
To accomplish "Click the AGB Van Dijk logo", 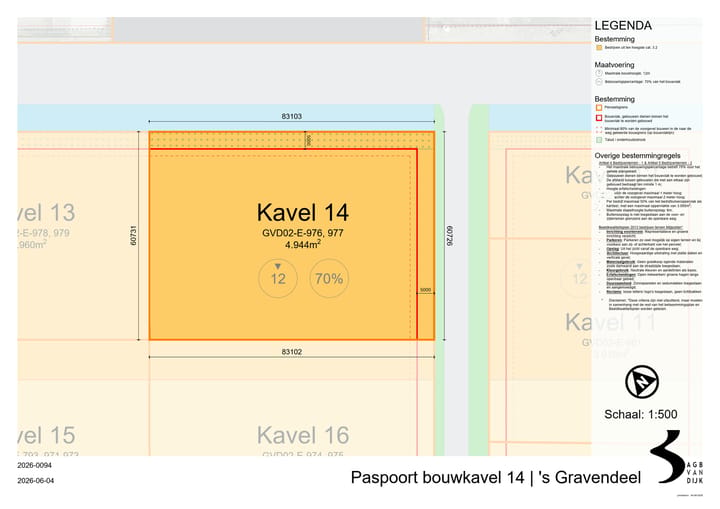I will (676, 457).
